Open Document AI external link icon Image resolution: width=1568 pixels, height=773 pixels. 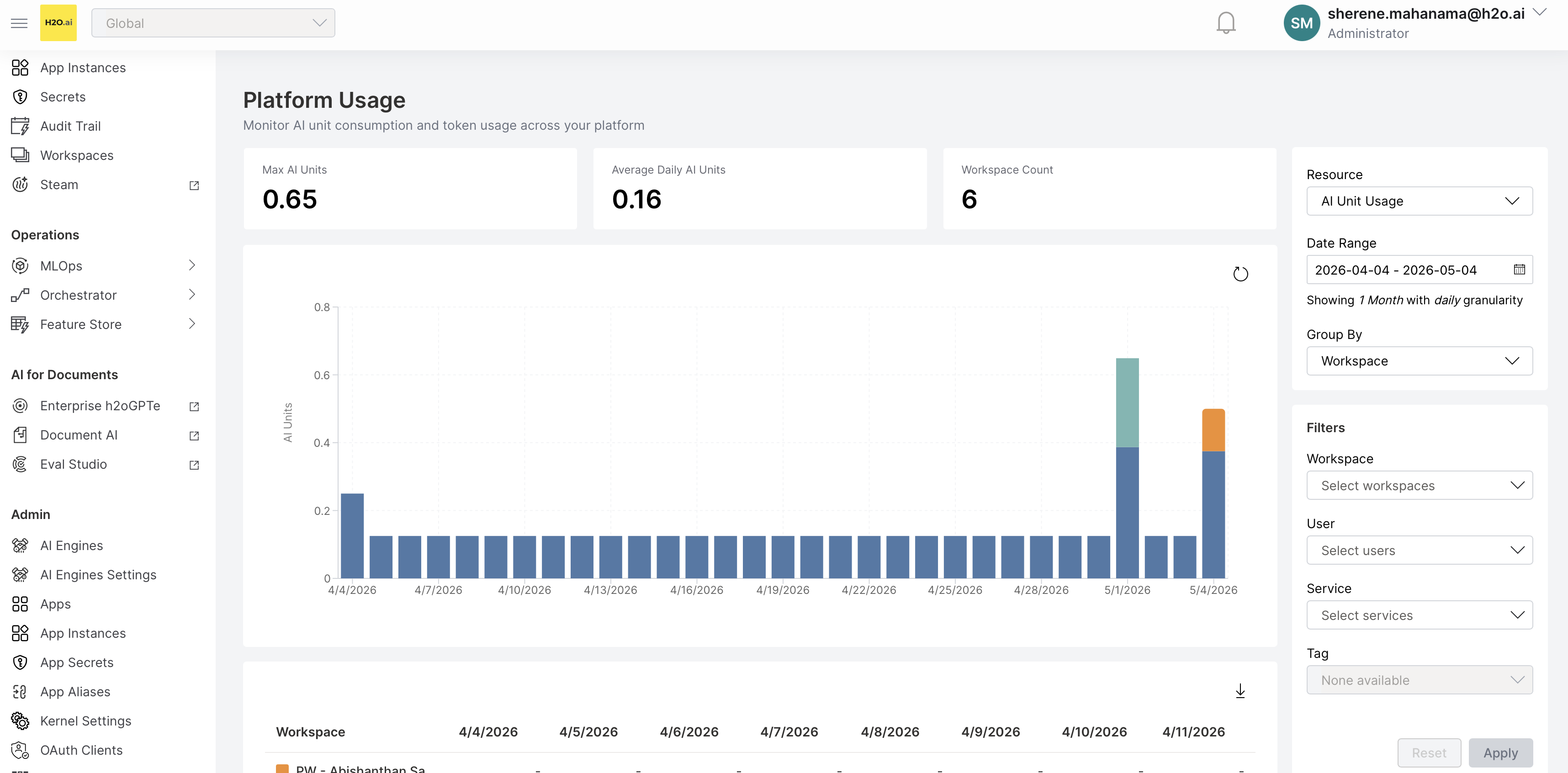tap(194, 436)
